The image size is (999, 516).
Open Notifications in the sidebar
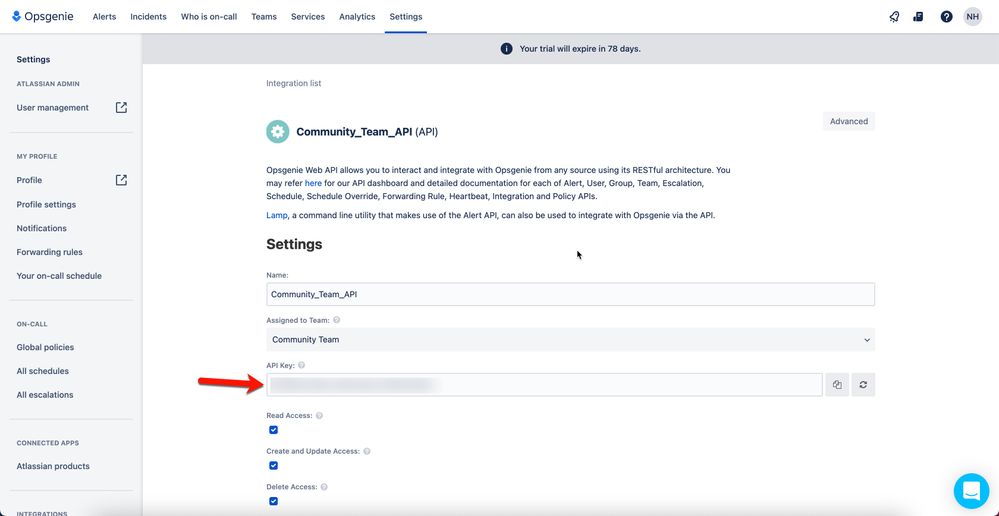tap(41, 228)
